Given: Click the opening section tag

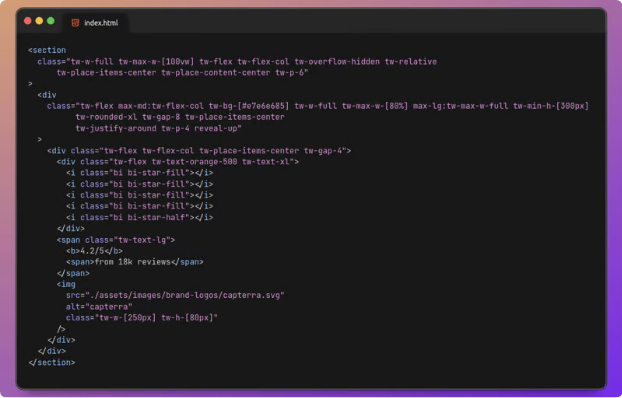Looking at the screenshot, I should (x=47, y=50).
